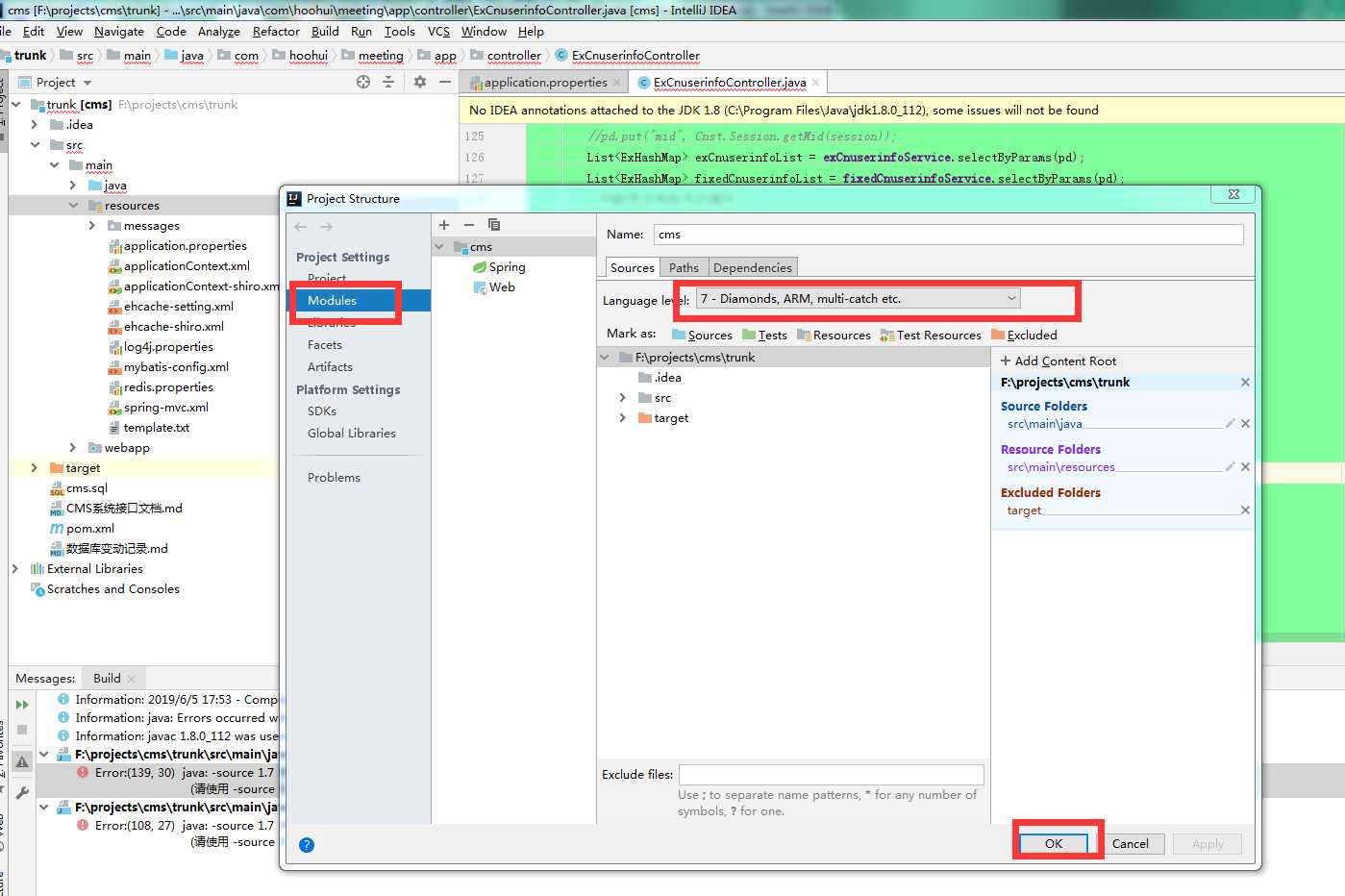The image size is (1345, 896).
Task: Open Problems section
Action: (x=334, y=478)
